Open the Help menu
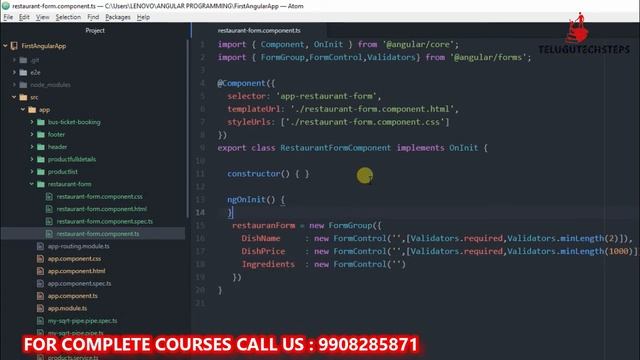Screen dimensions: 640x360 [x=143, y=17]
